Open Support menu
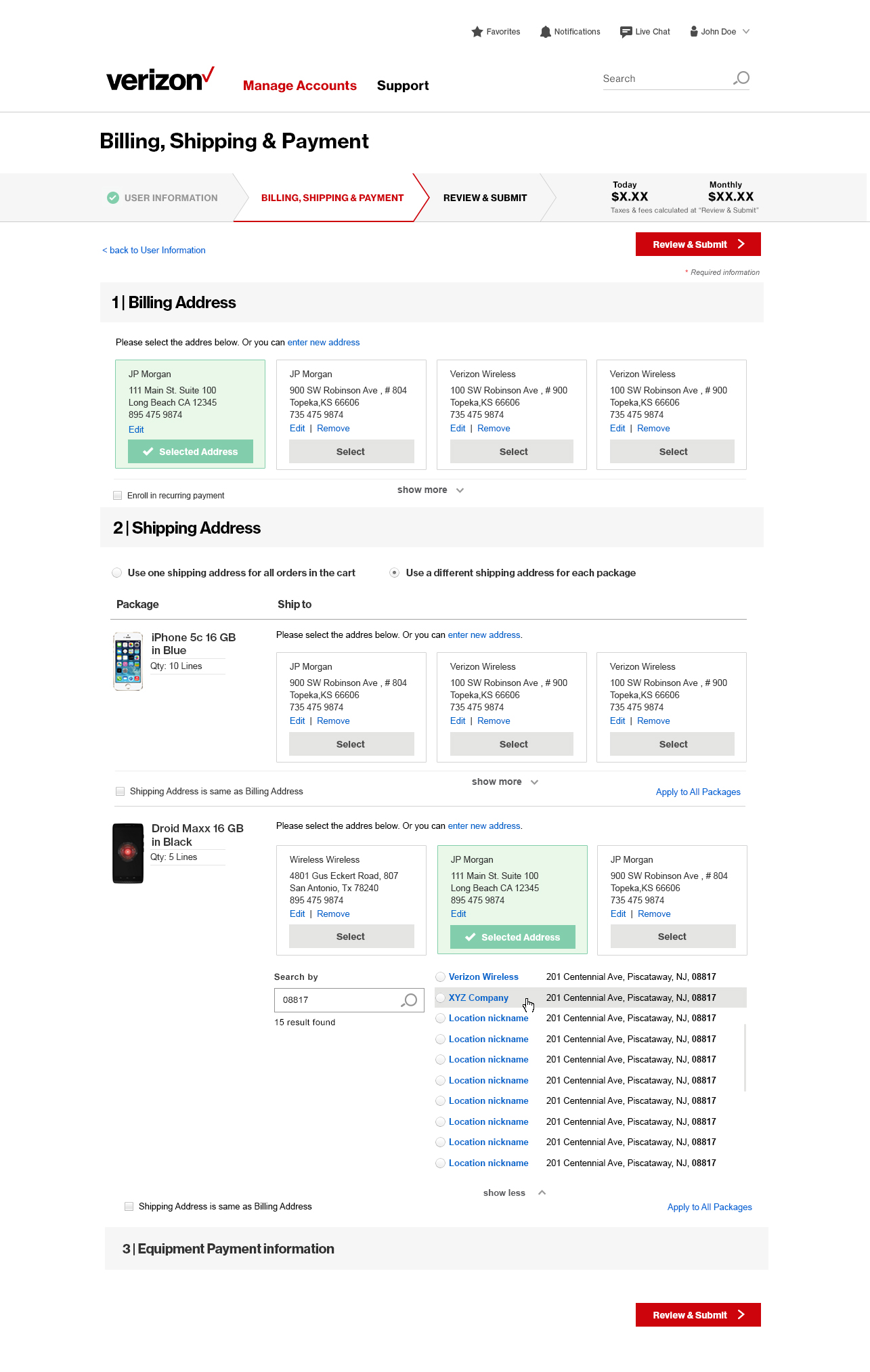Viewport: 870px width, 1372px height. pos(403,86)
